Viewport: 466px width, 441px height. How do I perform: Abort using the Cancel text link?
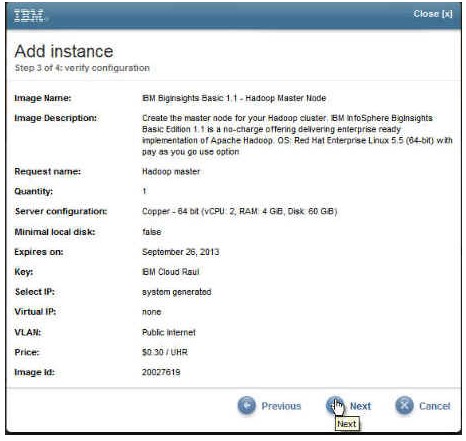point(435,406)
